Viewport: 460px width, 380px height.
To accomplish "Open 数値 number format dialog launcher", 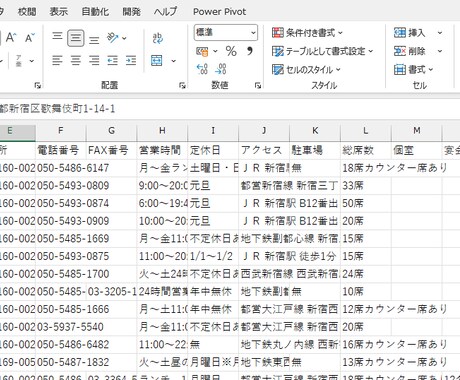I will click(x=258, y=86).
